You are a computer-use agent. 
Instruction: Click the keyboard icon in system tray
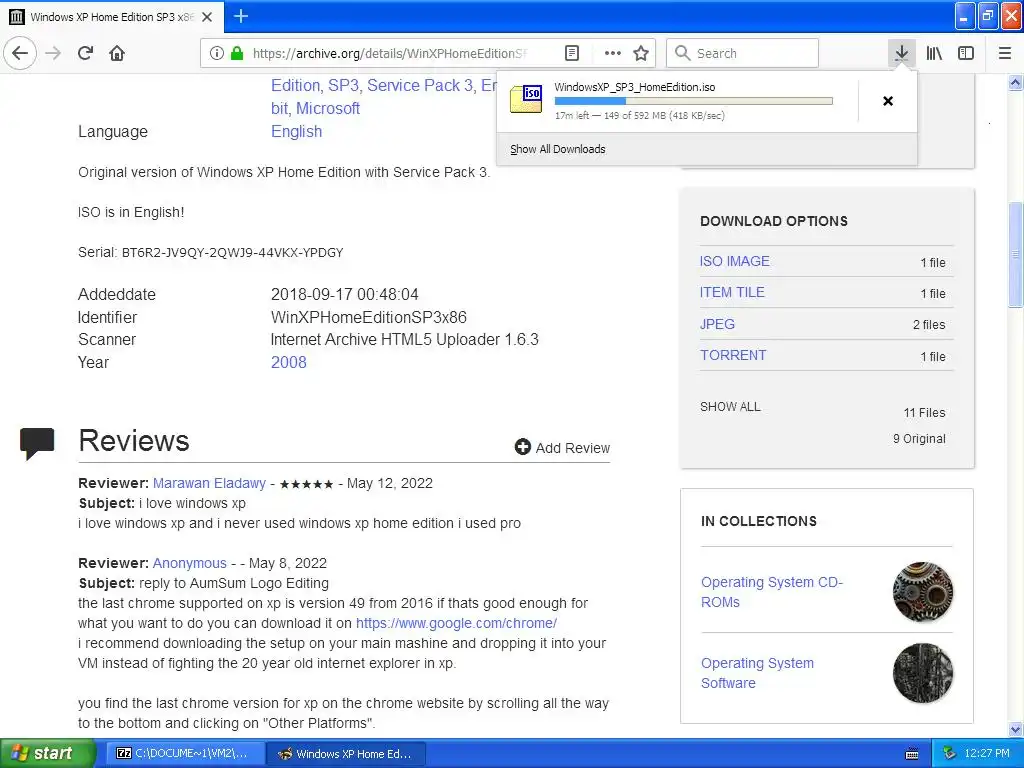click(x=912, y=754)
